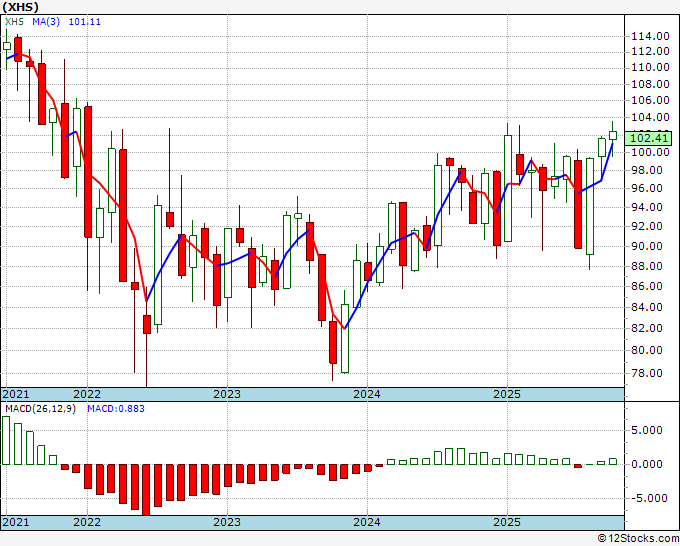Click 2022 on the price chart timeline
Image resolution: width=680 pixels, height=546 pixels.
(x=87, y=394)
